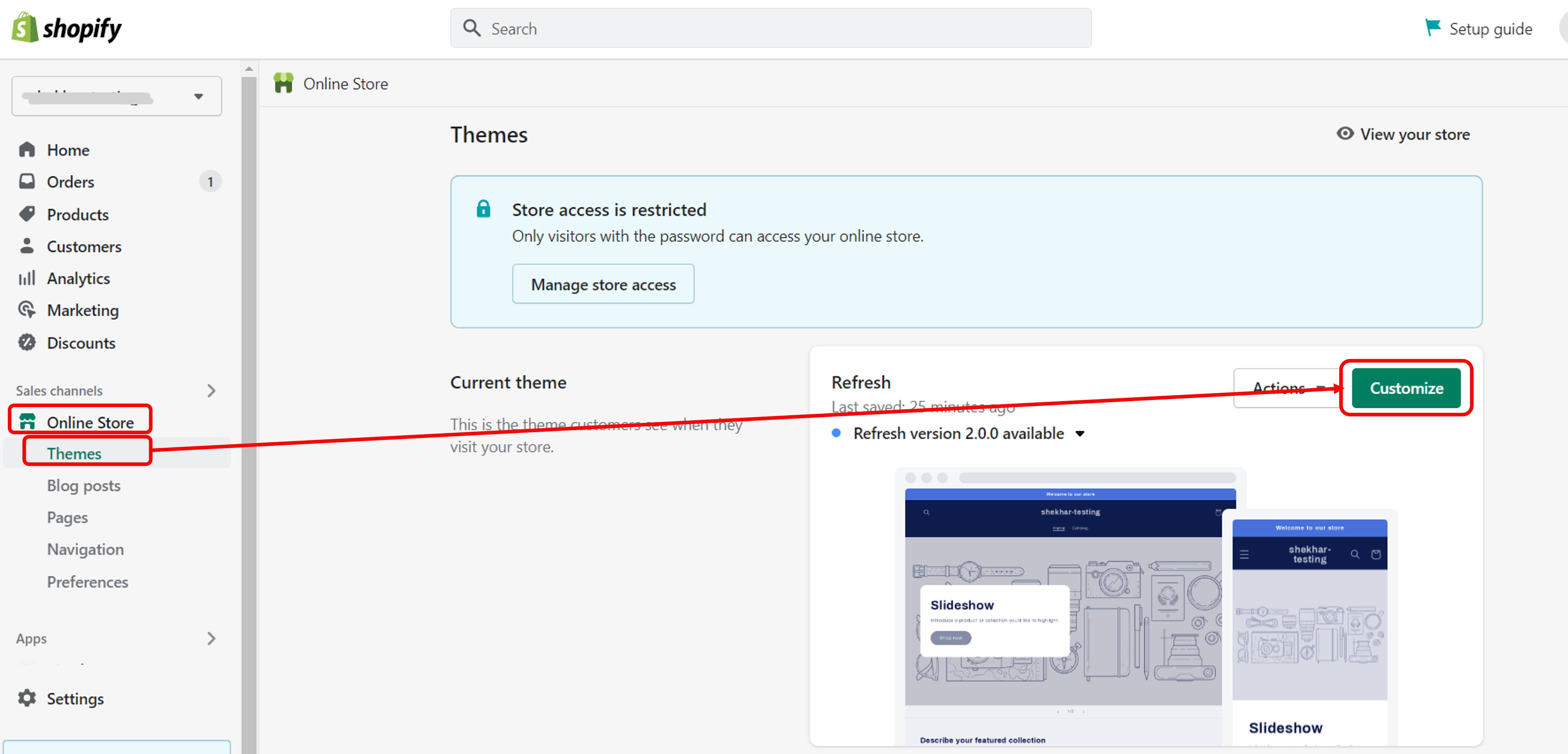Click the Customize button

point(1405,388)
